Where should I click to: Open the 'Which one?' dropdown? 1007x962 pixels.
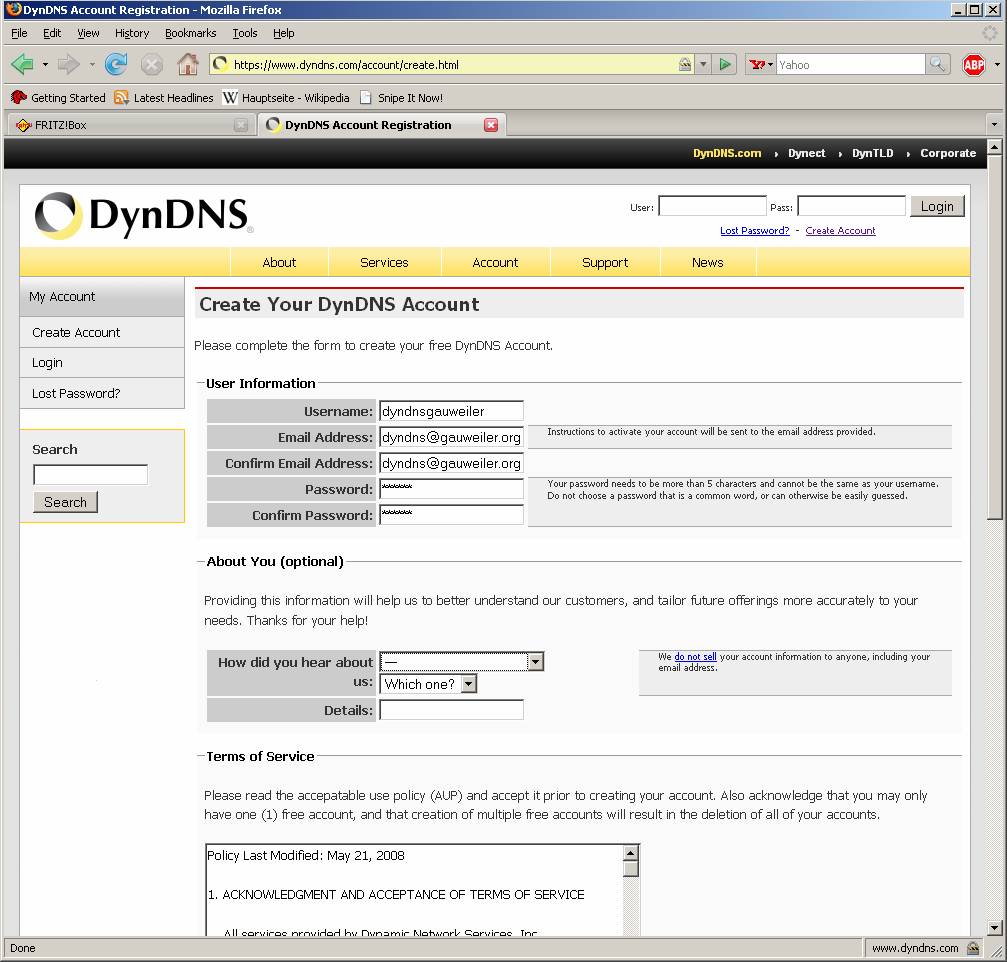[469, 684]
